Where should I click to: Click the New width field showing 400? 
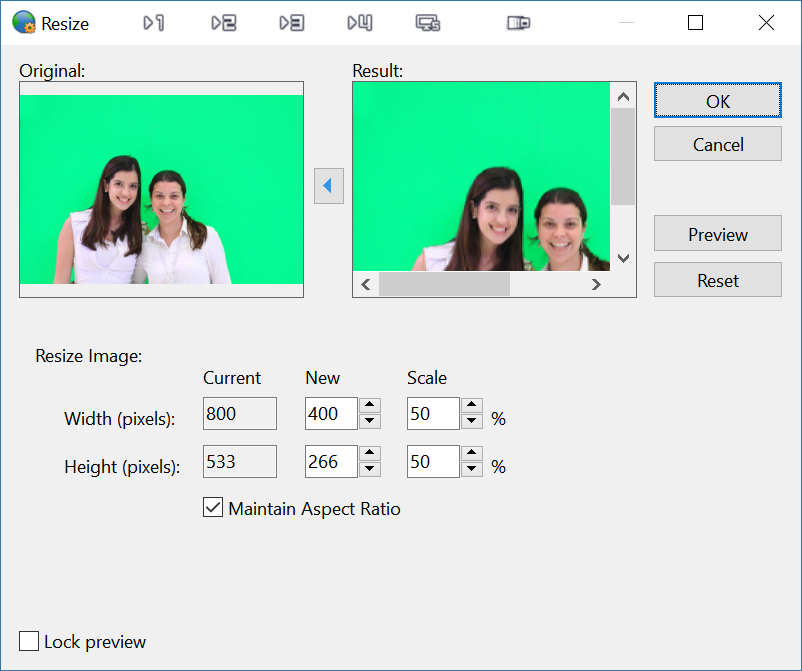[331, 413]
